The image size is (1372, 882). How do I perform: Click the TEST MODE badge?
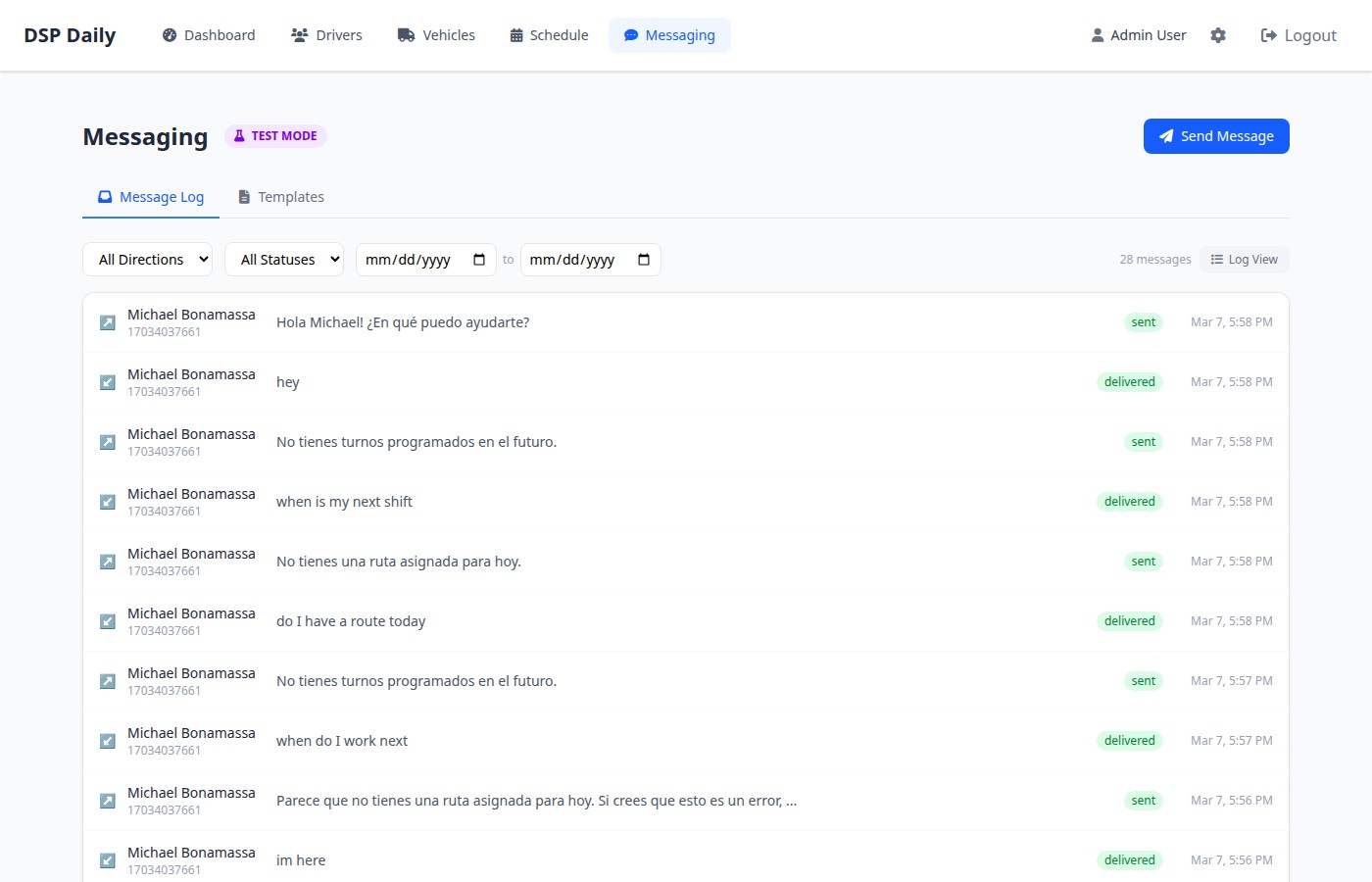(275, 135)
